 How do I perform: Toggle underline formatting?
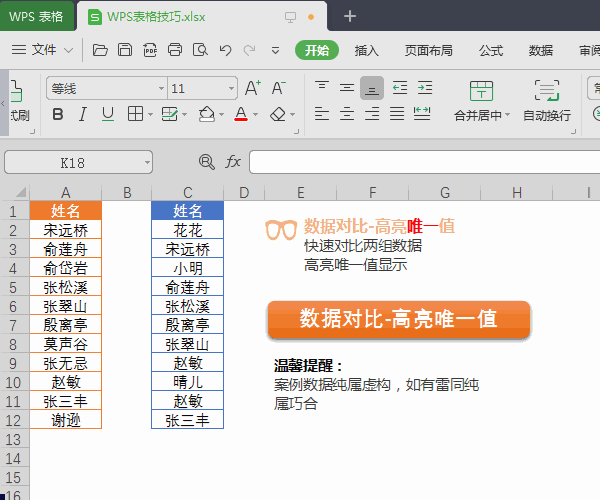108,114
